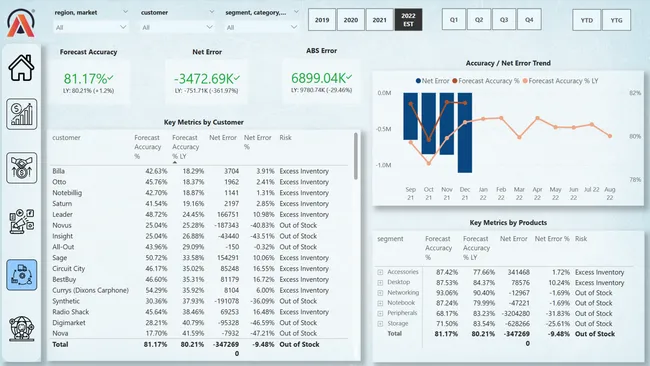Expand the Networking segment row
This screenshot has width=650, height=366.
pos(380,293)
